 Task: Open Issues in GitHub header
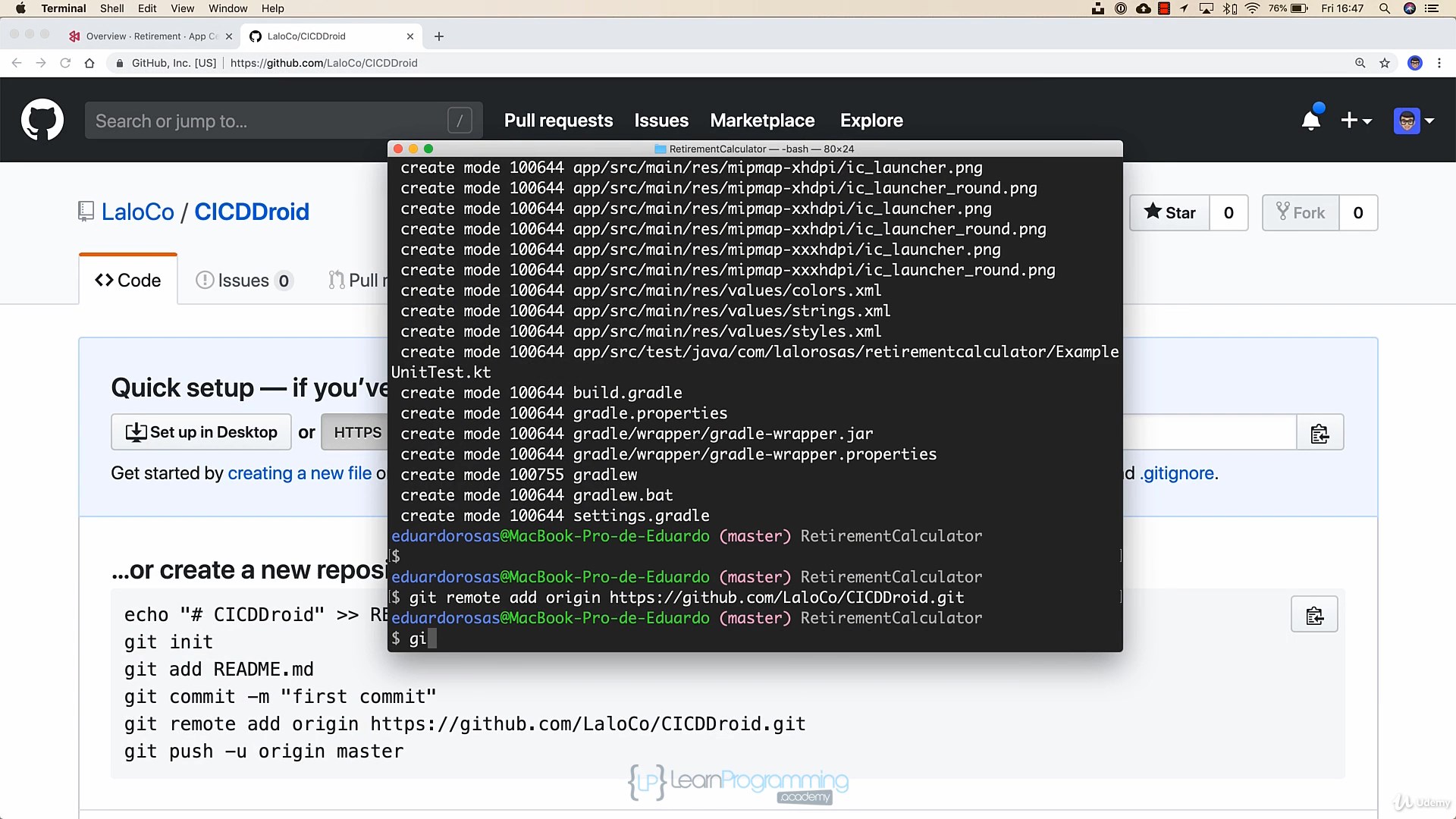pos(661,121)
